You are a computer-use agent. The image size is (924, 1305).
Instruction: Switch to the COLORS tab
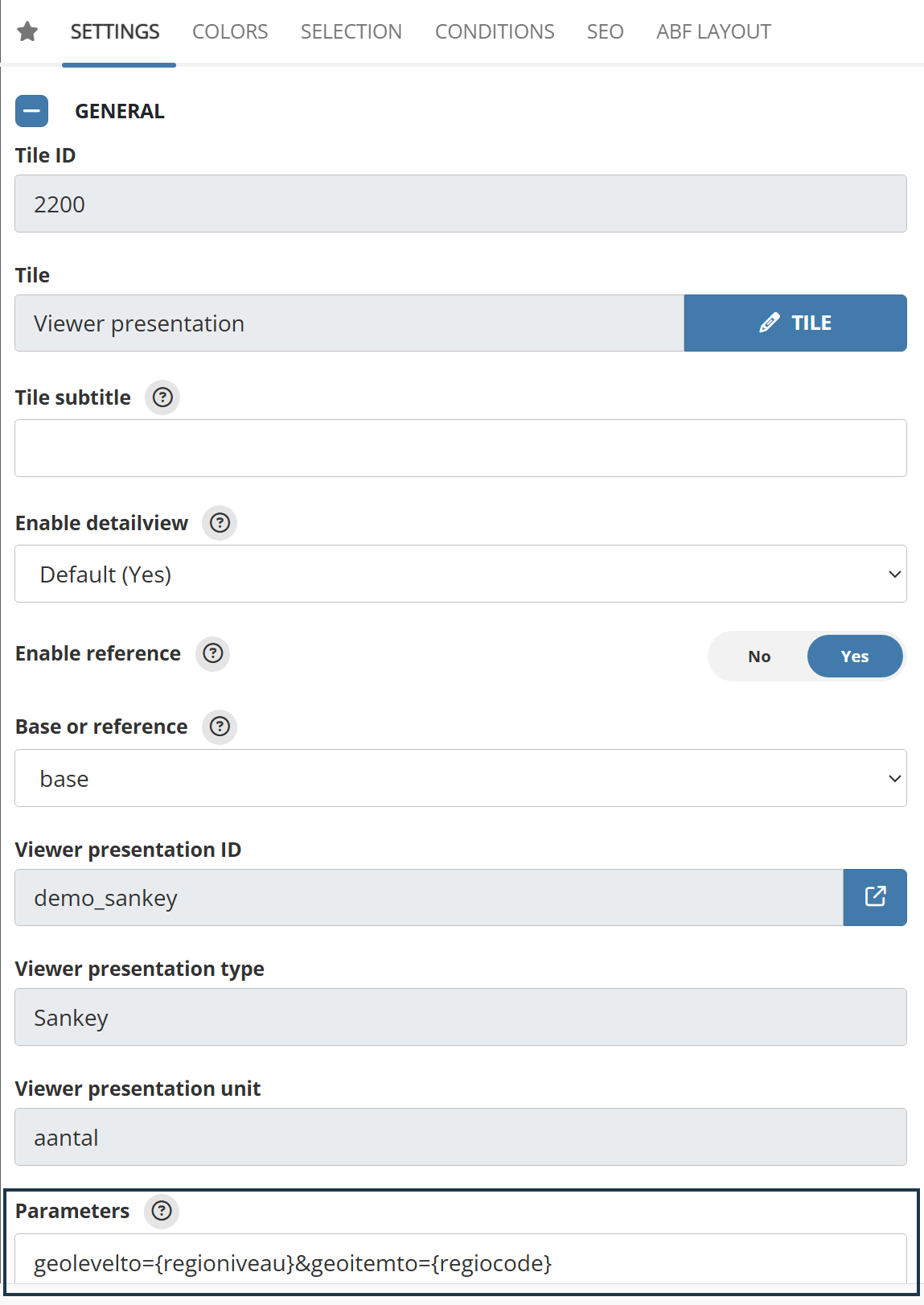[230, 31]
